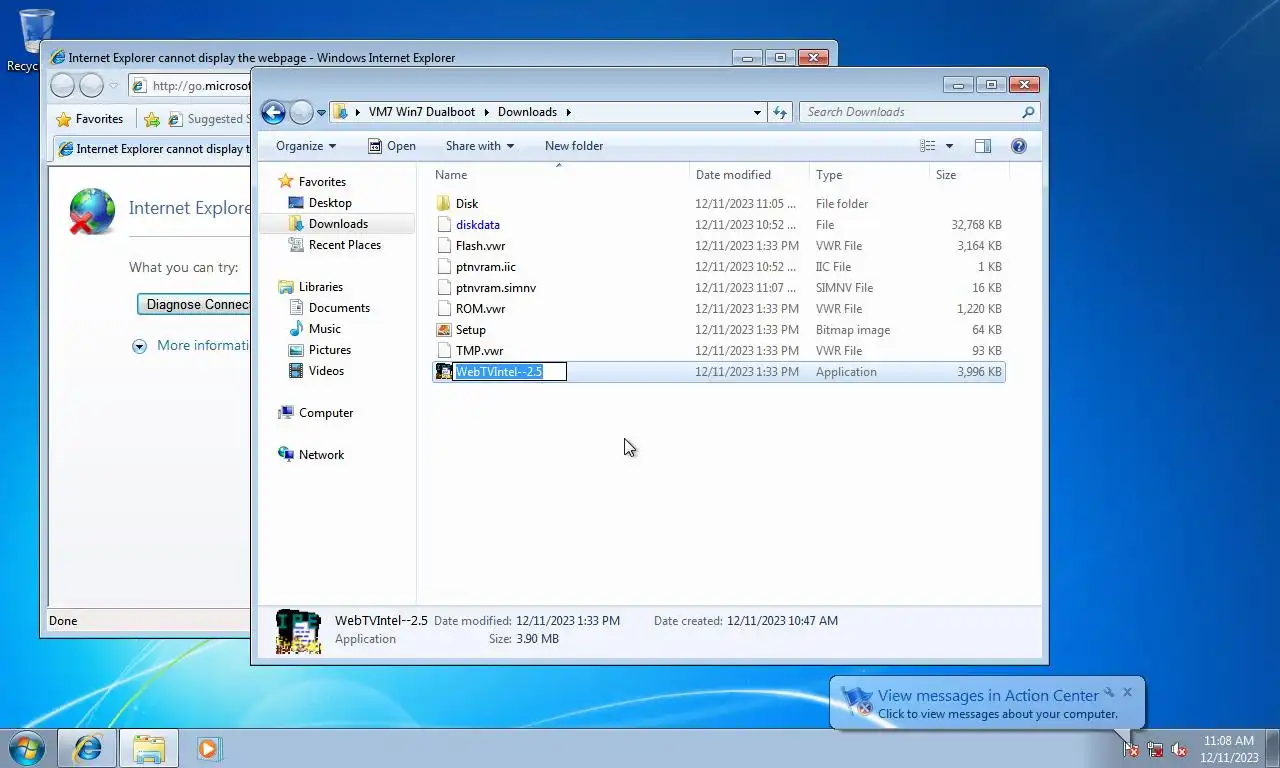Screen dimensions: 1280x768
Task: Click Internet Explorer Back button
Action: 62,85
